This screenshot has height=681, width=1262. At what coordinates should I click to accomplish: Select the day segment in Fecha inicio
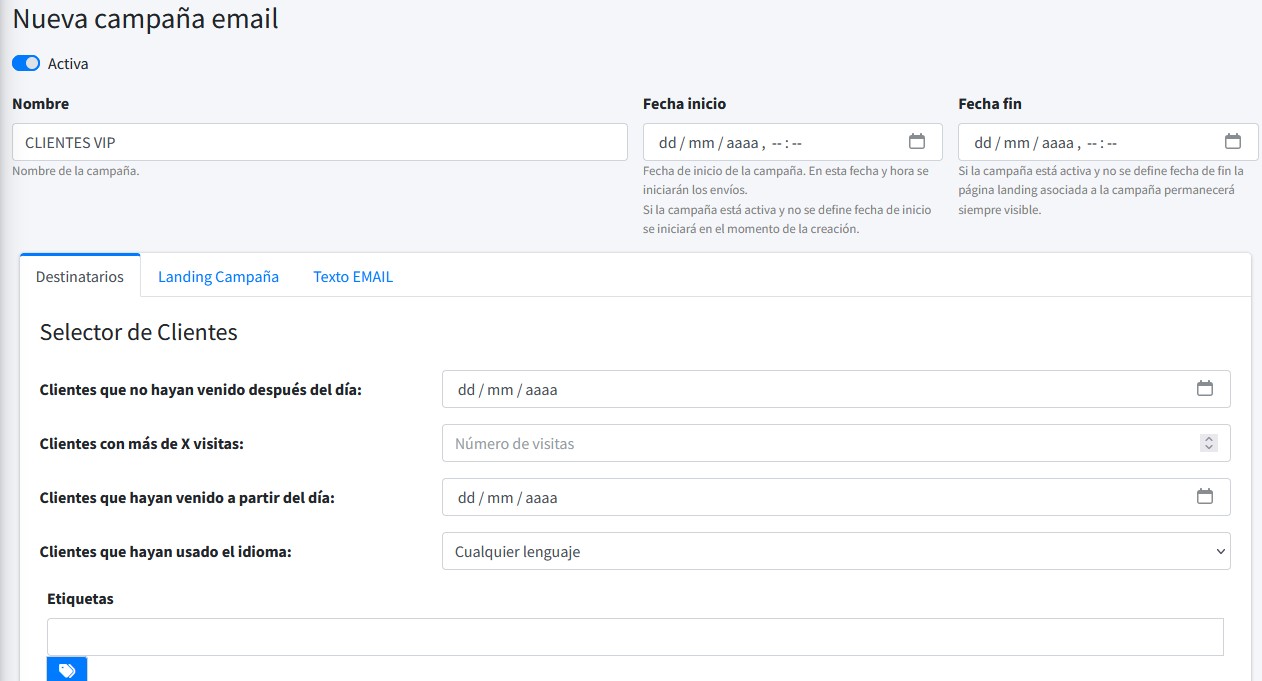(x=667, y=143)
